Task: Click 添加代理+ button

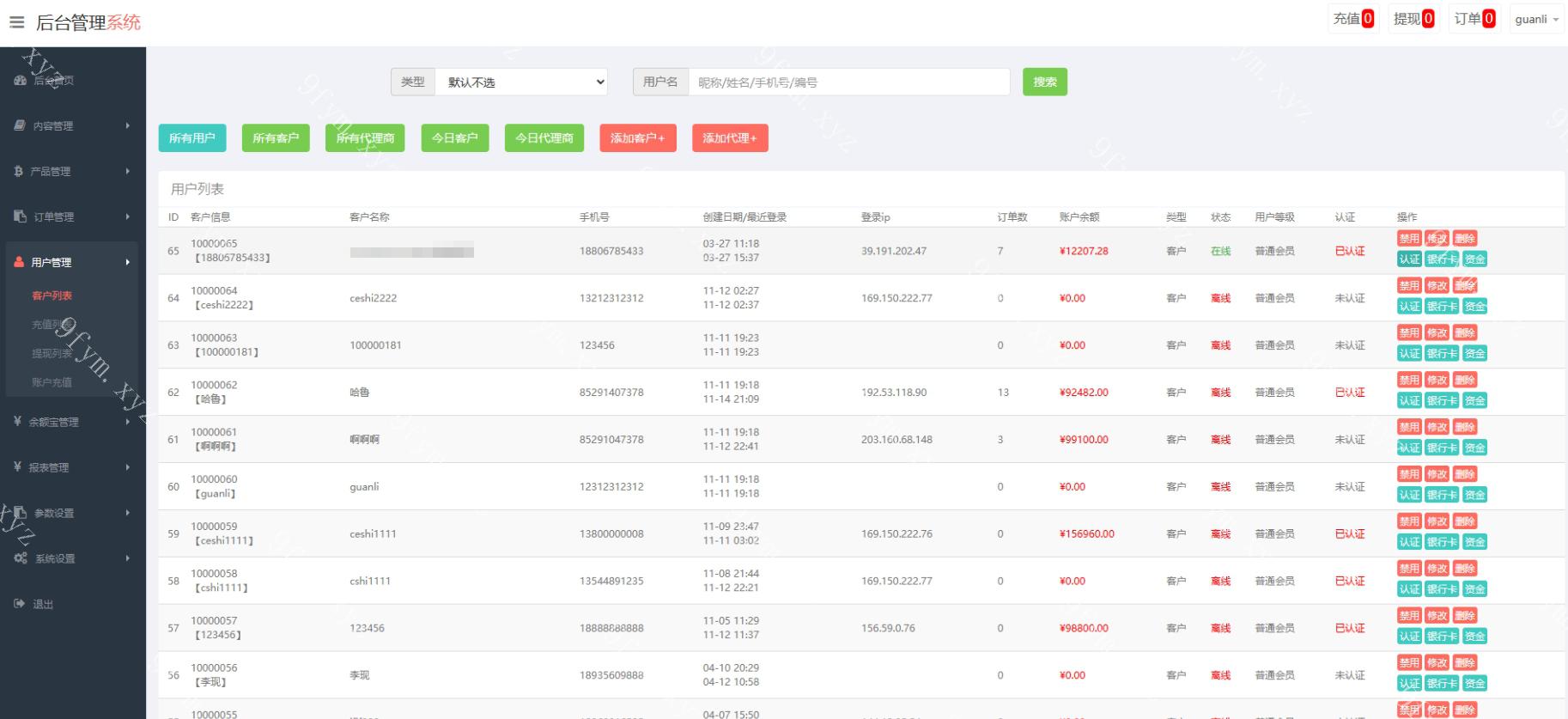Action: pyautogui.click(x=730, y=137)
